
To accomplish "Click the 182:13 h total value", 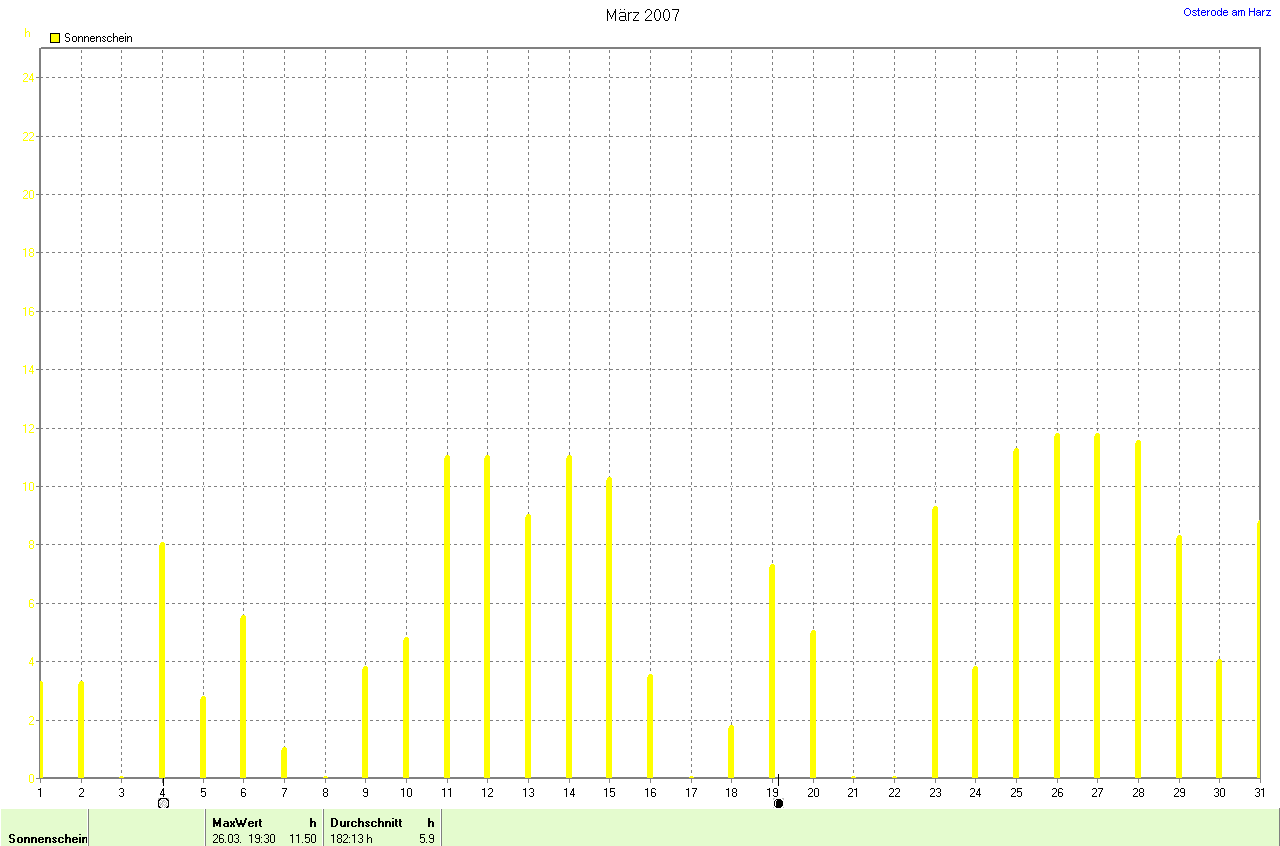I will [x=351, y=838].
